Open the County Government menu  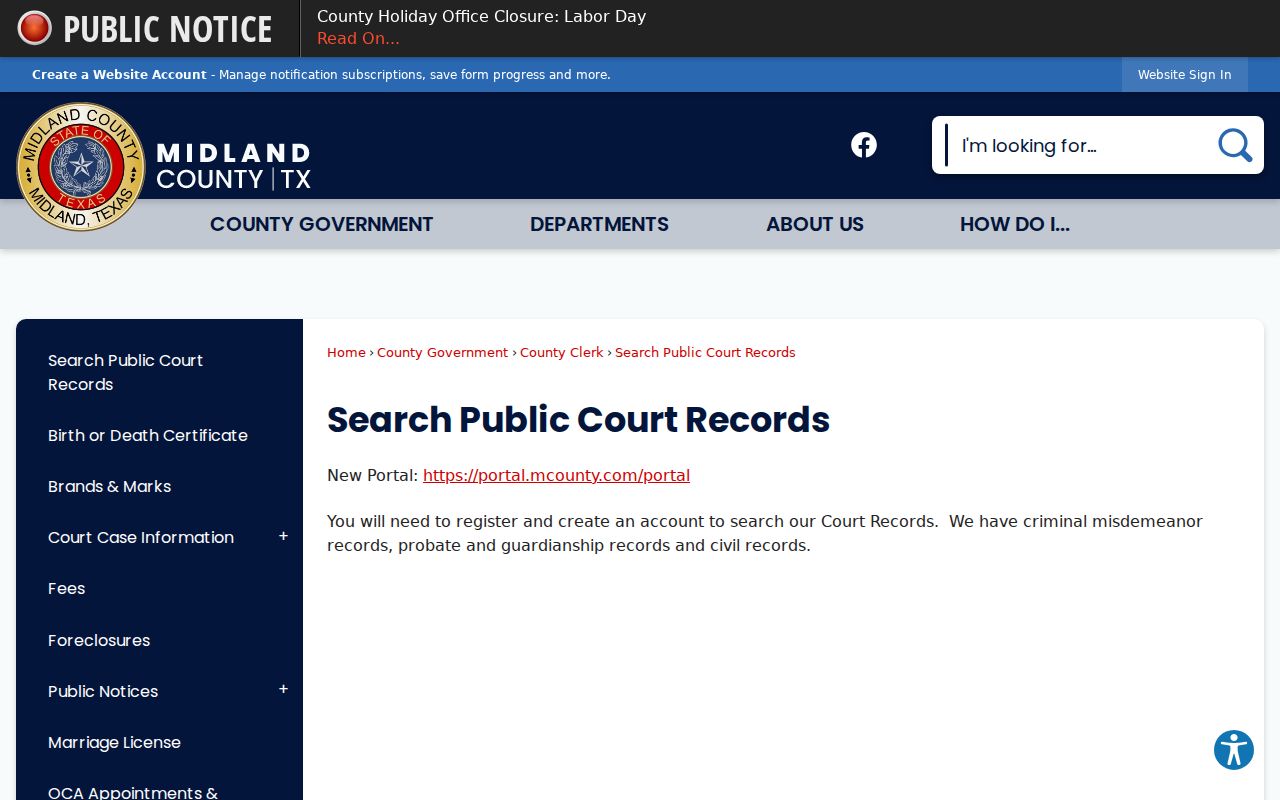321,224
